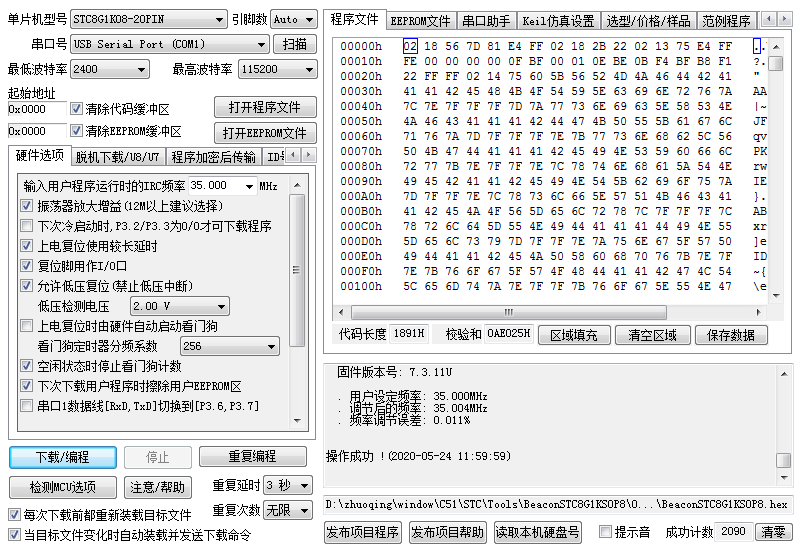Open the IRC频率 35.000 MHz dropdown

222,186
